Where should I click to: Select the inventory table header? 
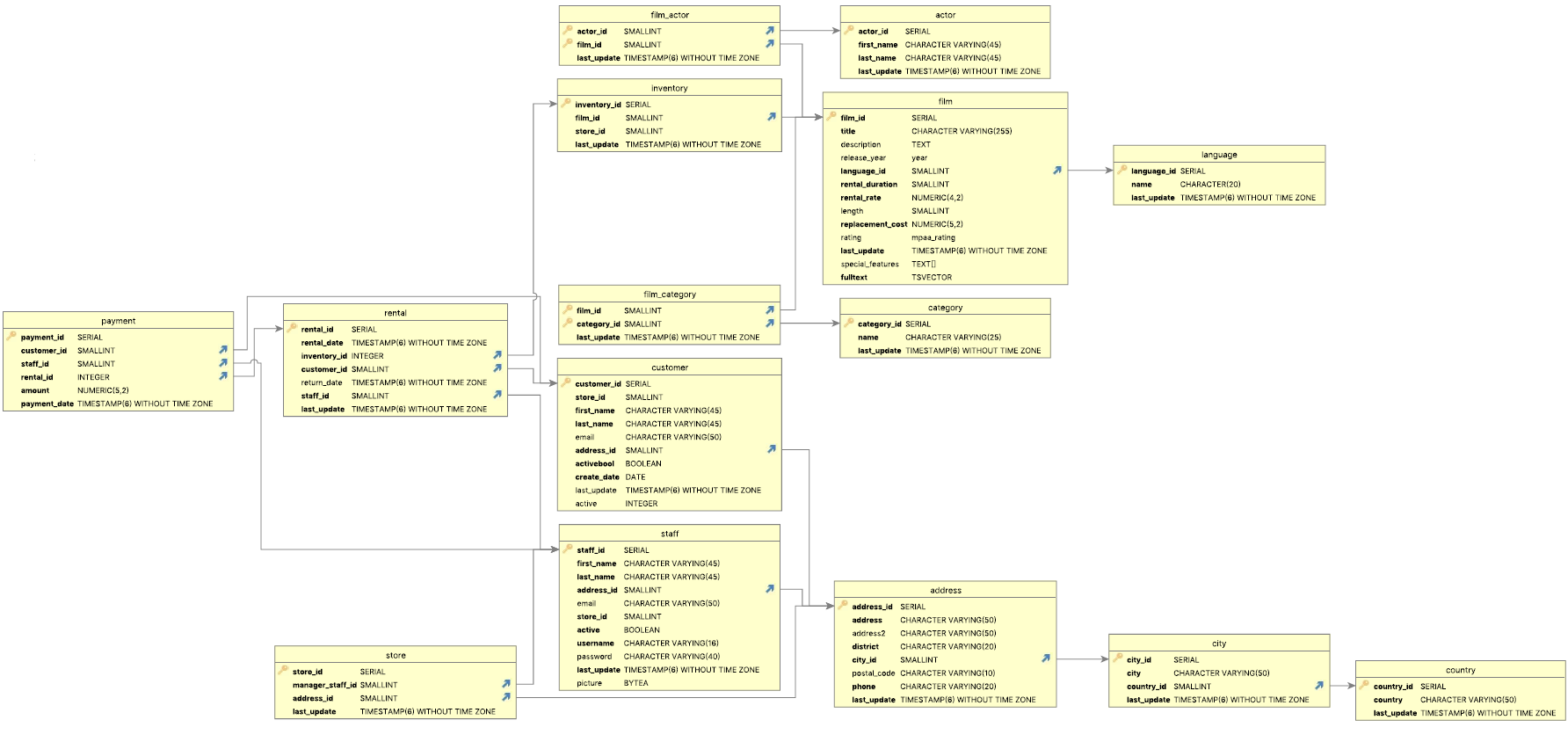pos(670,88)
